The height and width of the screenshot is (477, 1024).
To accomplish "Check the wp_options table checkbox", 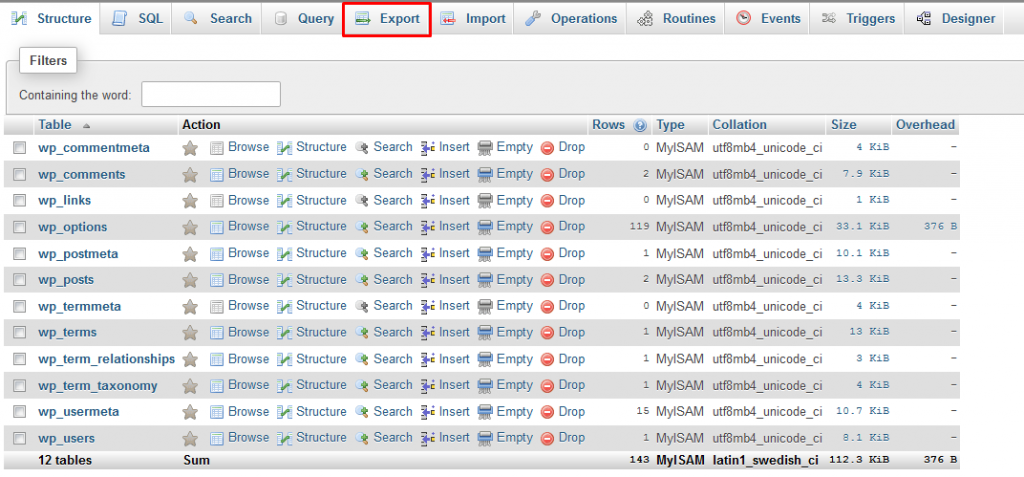I will (x=20, y=227).
